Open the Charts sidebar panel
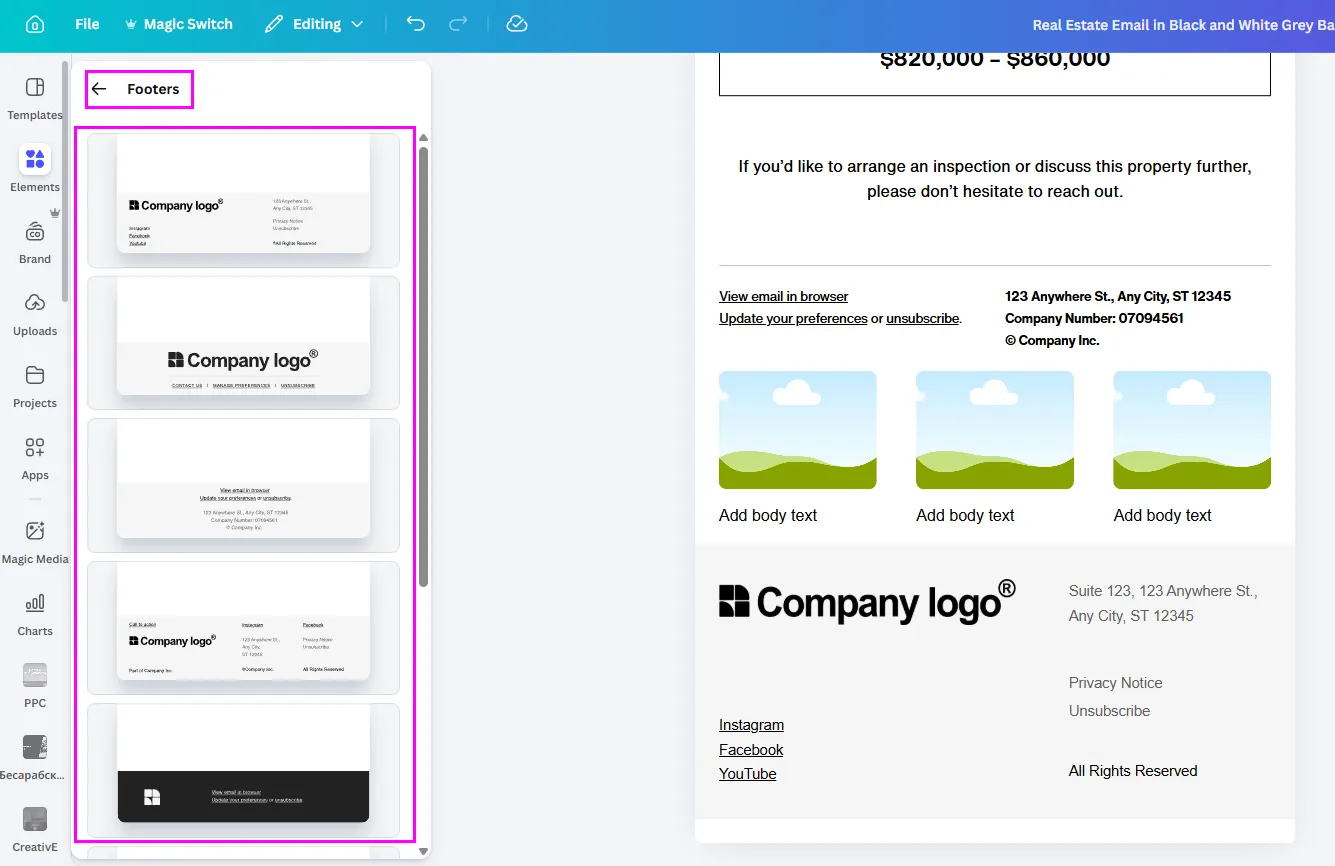Screen dimensions: 1335x866 (35, 614)
